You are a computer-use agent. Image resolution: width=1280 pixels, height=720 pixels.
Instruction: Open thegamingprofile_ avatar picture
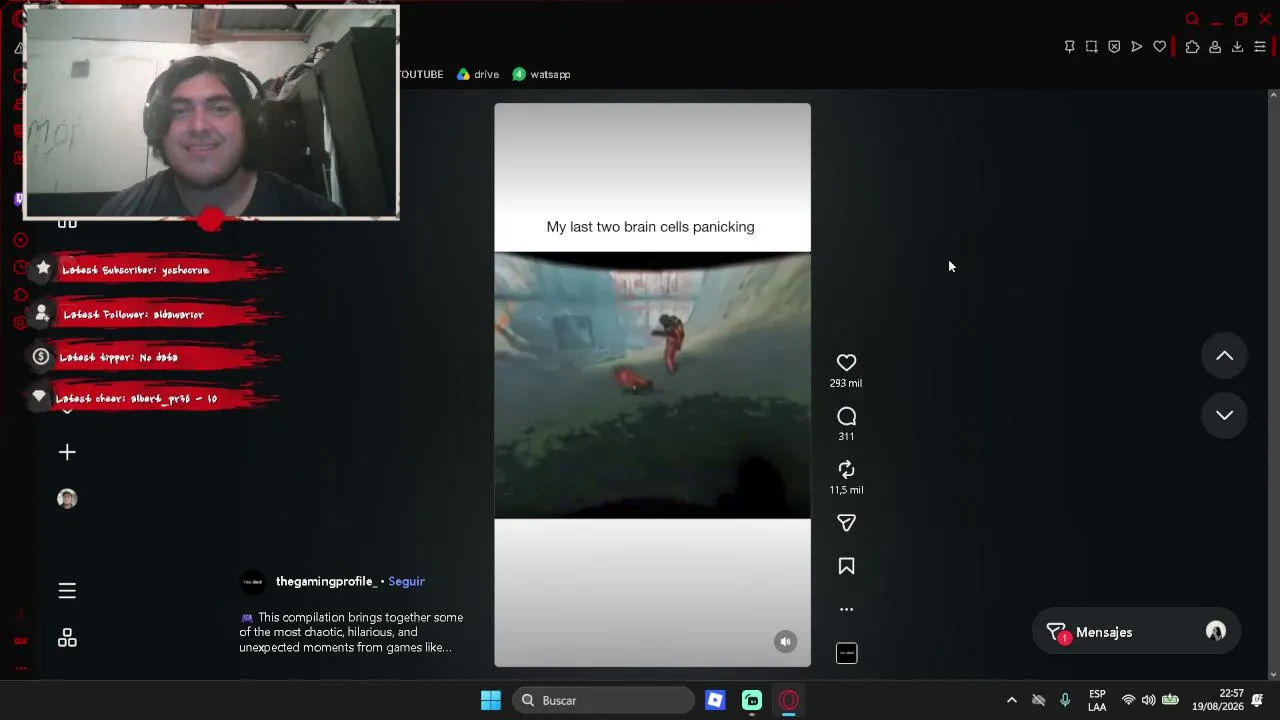[x=253, y=581]
